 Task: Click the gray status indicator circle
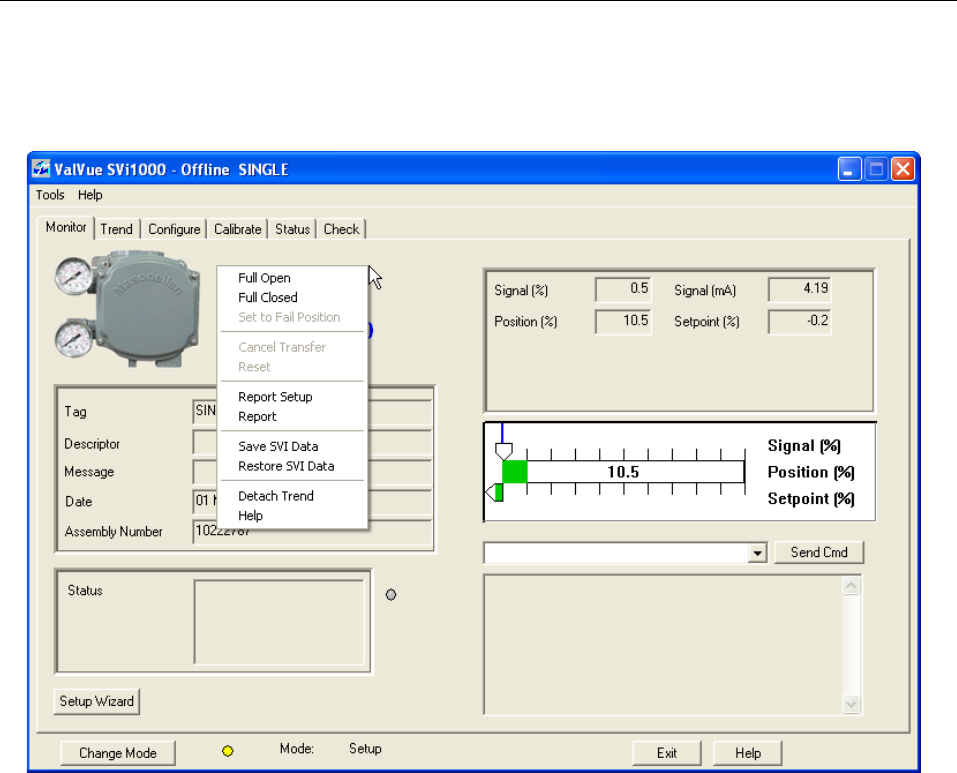click(x=391, y=594)
